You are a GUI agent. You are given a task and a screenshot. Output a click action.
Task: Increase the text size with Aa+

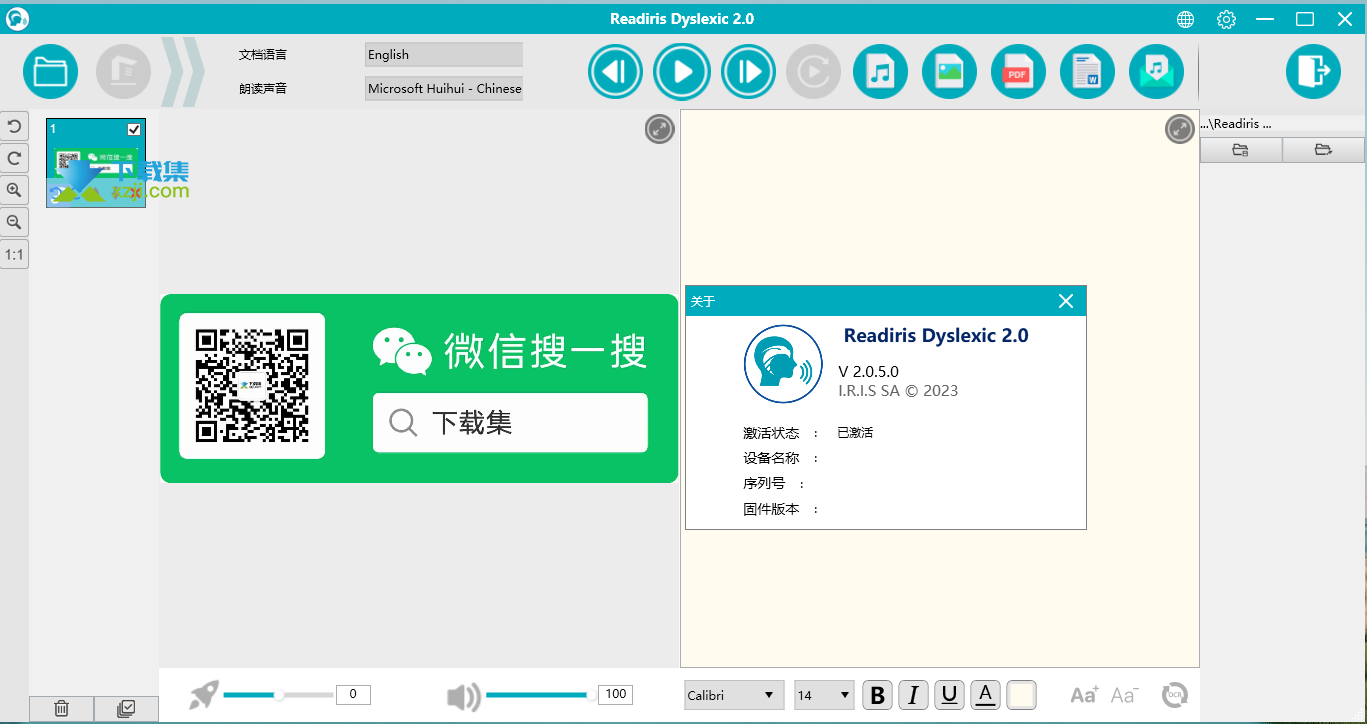tap(1085, 695)
